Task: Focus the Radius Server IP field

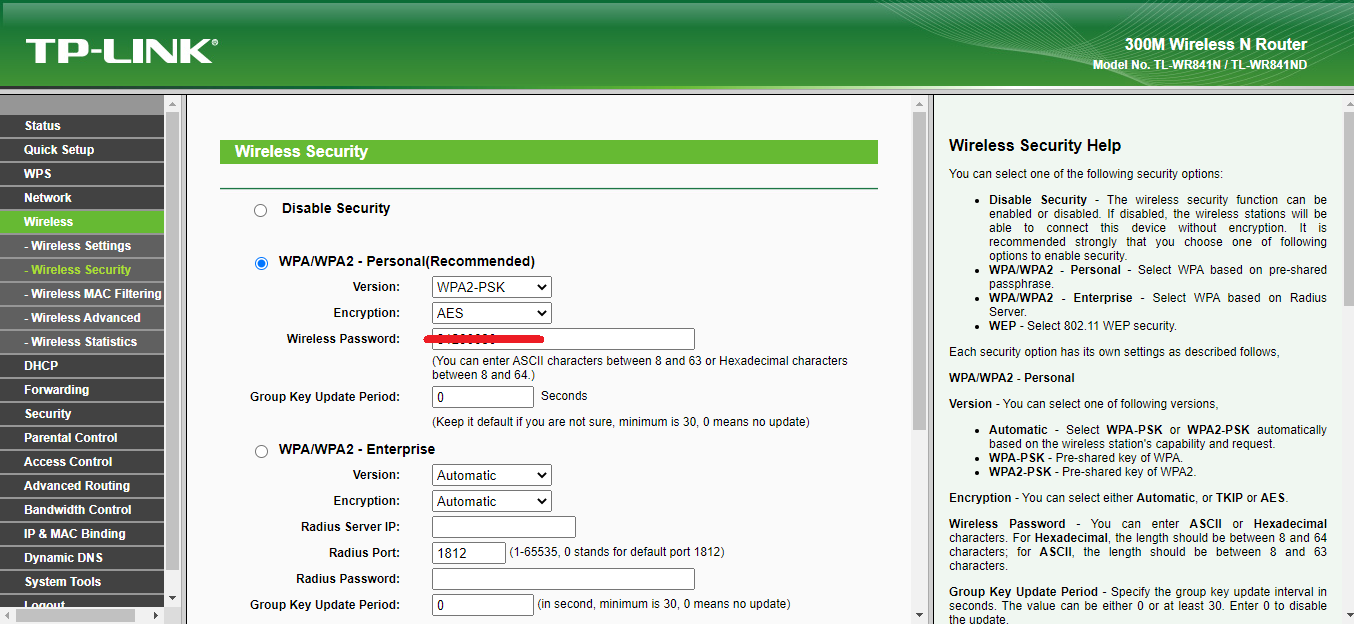Action: click(504, 527)
